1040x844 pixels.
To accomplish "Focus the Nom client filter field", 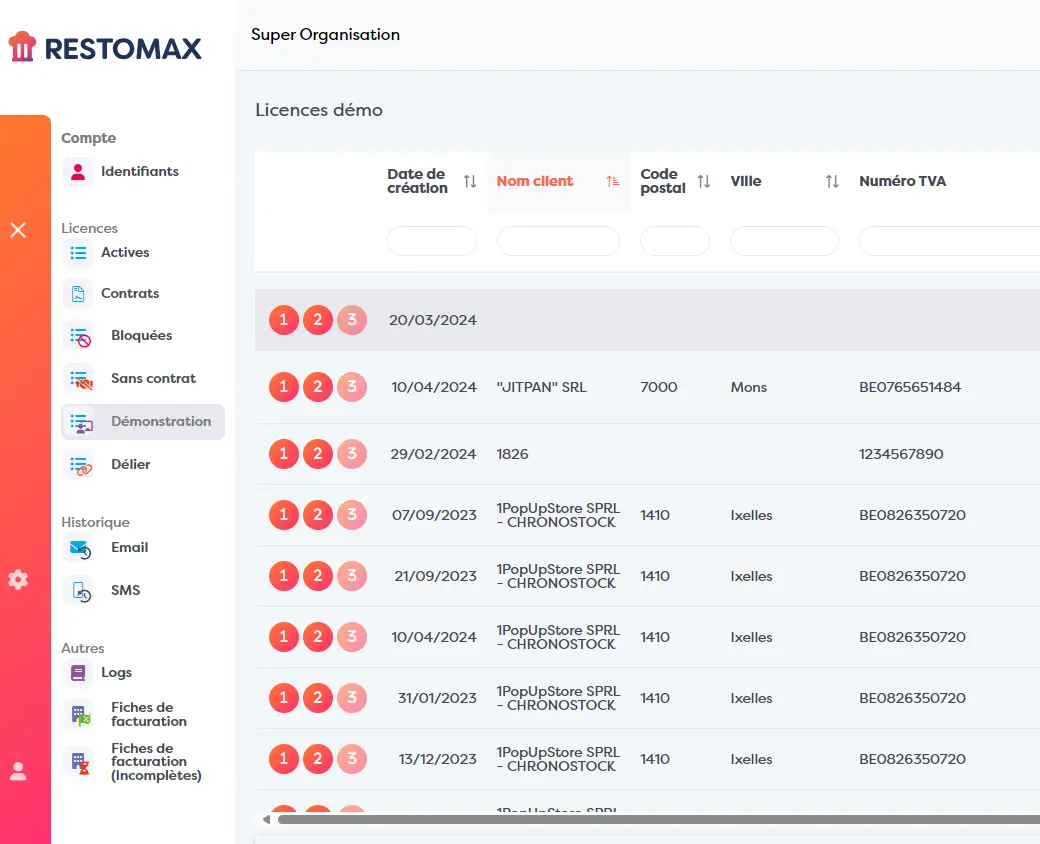I will (558, 241).
